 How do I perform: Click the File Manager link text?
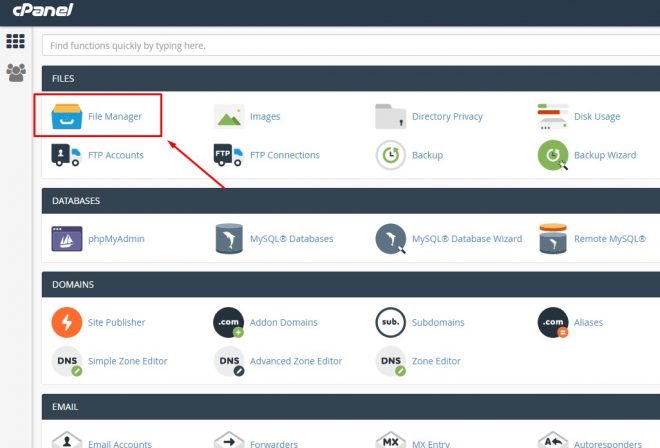coord(115,117)
